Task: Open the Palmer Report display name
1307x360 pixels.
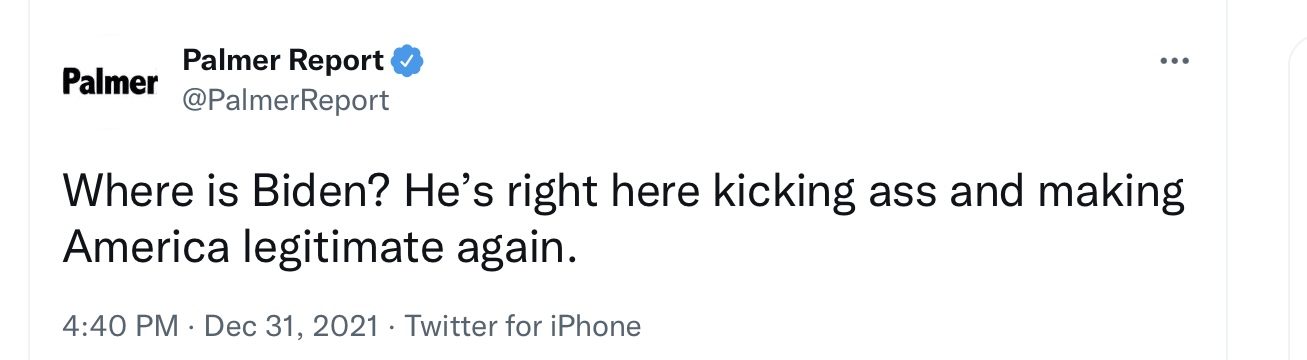Action: [x=283, y=61]
